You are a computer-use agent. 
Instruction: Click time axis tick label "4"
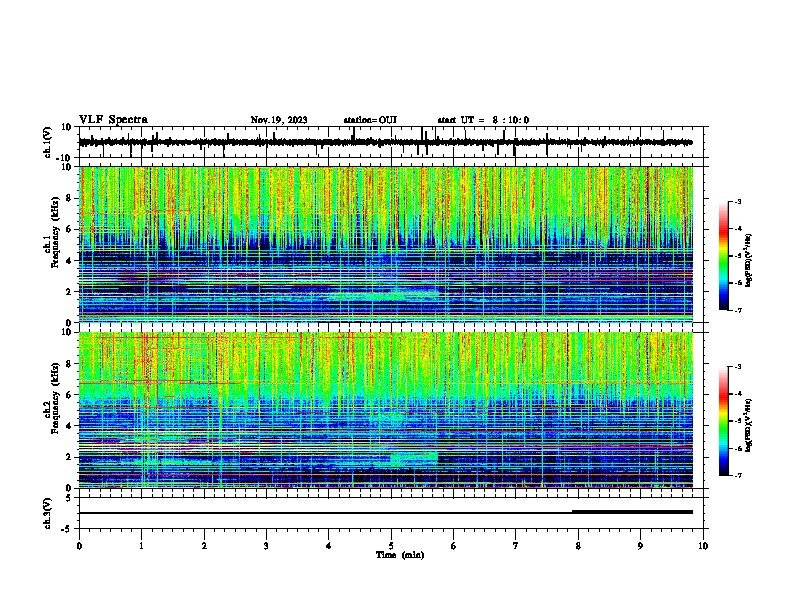[x=329, y=546]
